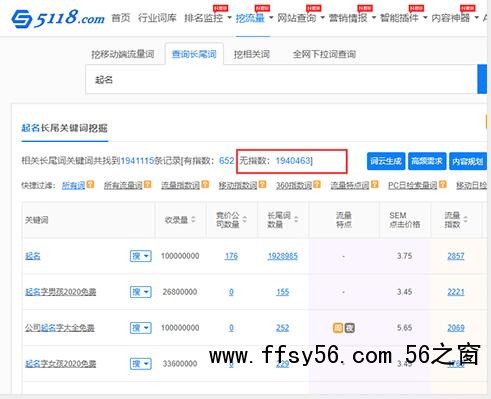Open 有指数 count 652
This screenshot has height=399, width=491.
coord(226,161)
